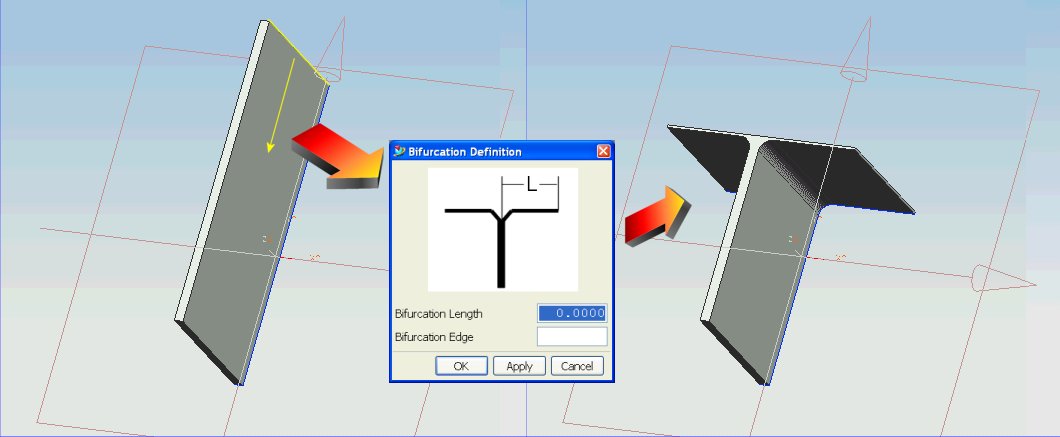
Task: Click OK in Bifurcation Definition dialog
Action: [x=461, y=366]
